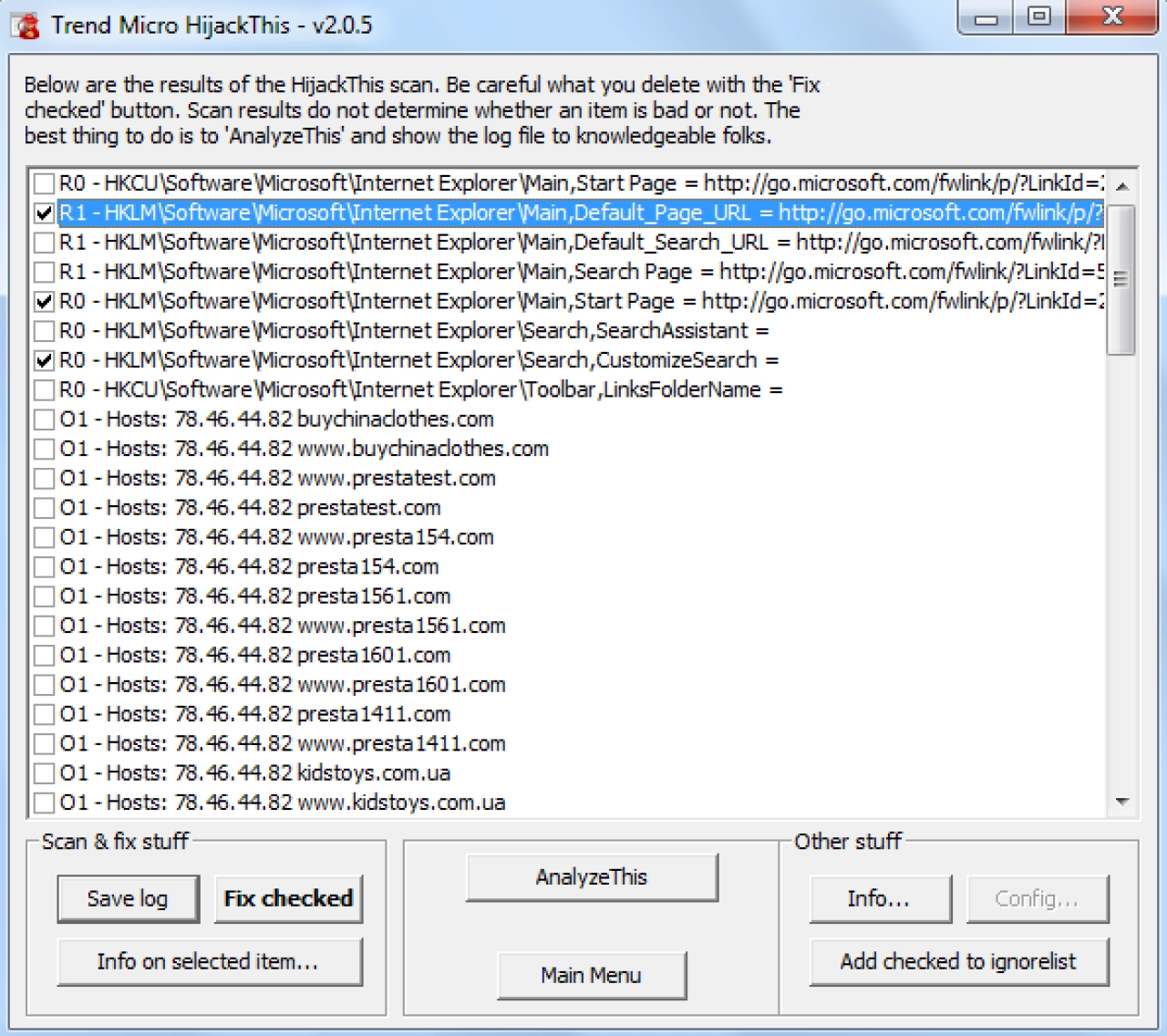This screenshot has width=1167, height=1036.
Task: Select row '78.46.44.82 presta1601.com'
Action: [255, 655]
